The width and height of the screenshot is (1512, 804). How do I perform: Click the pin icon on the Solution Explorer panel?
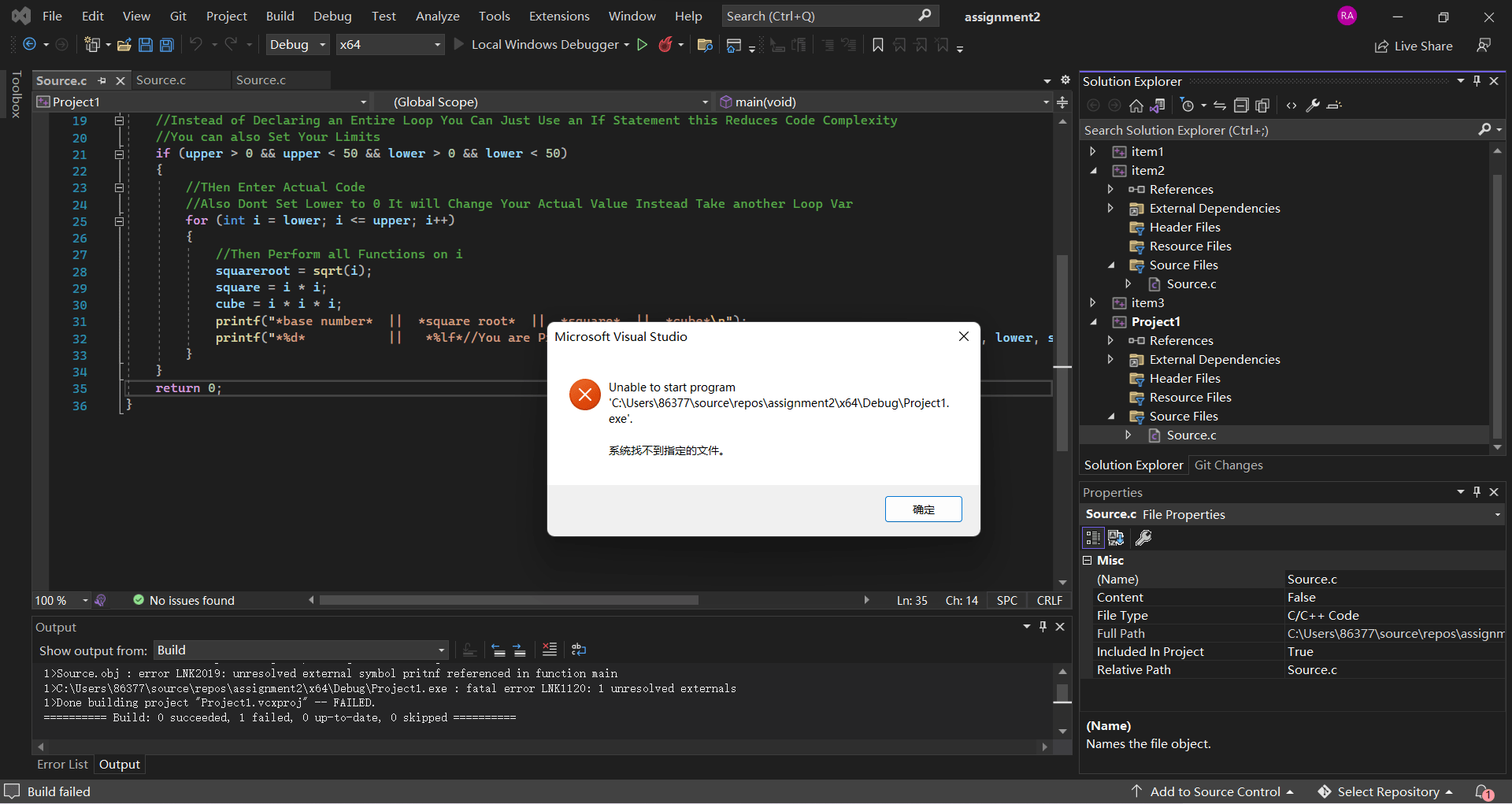(x=1477, y=81)
